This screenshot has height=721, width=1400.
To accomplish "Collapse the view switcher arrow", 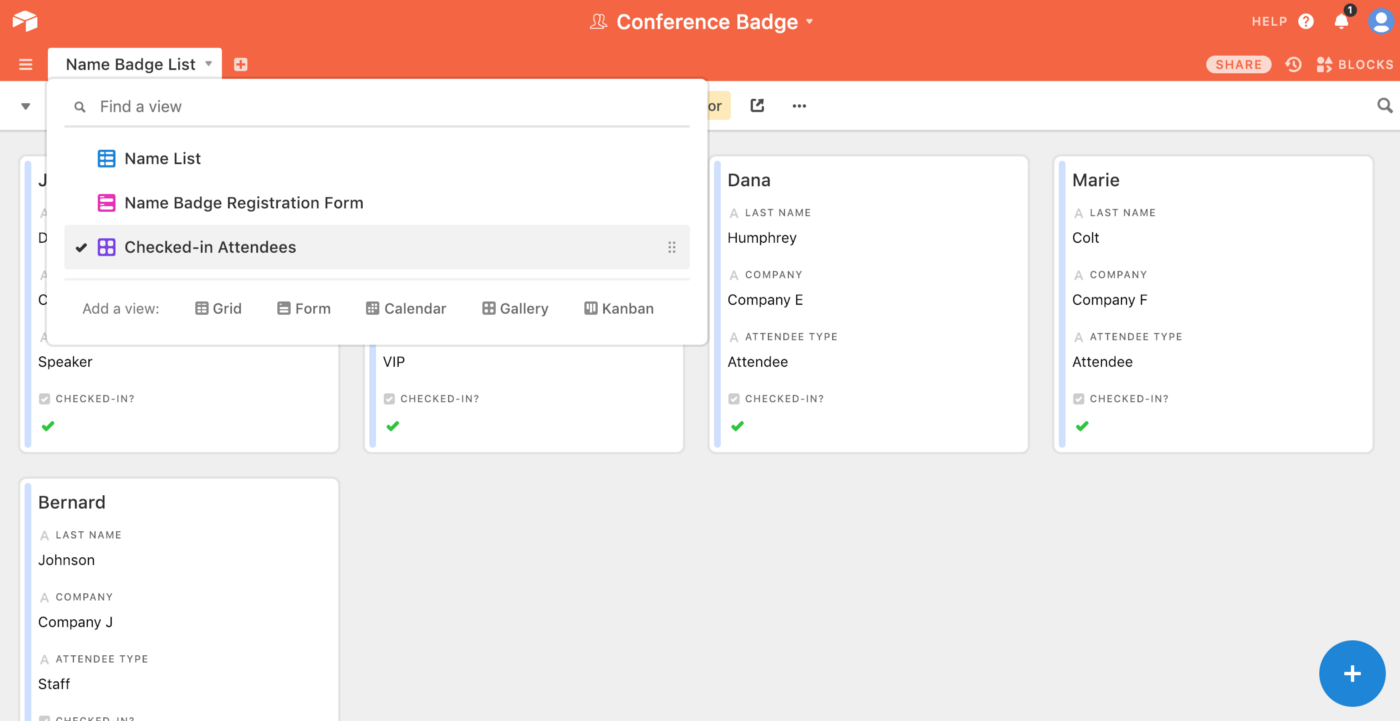I will tap(26, 106).
